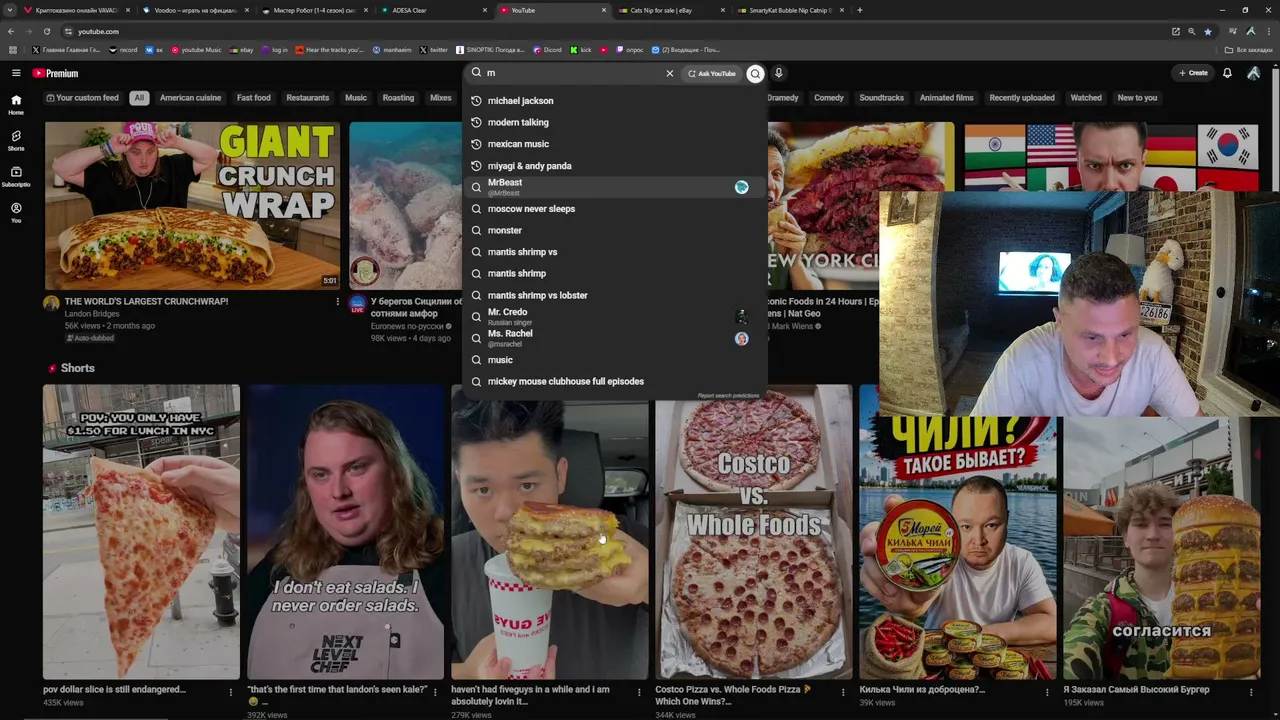The image size is (1280, 720).
Task: Open the All bookmarks folder
Action: coord(1249,49)
